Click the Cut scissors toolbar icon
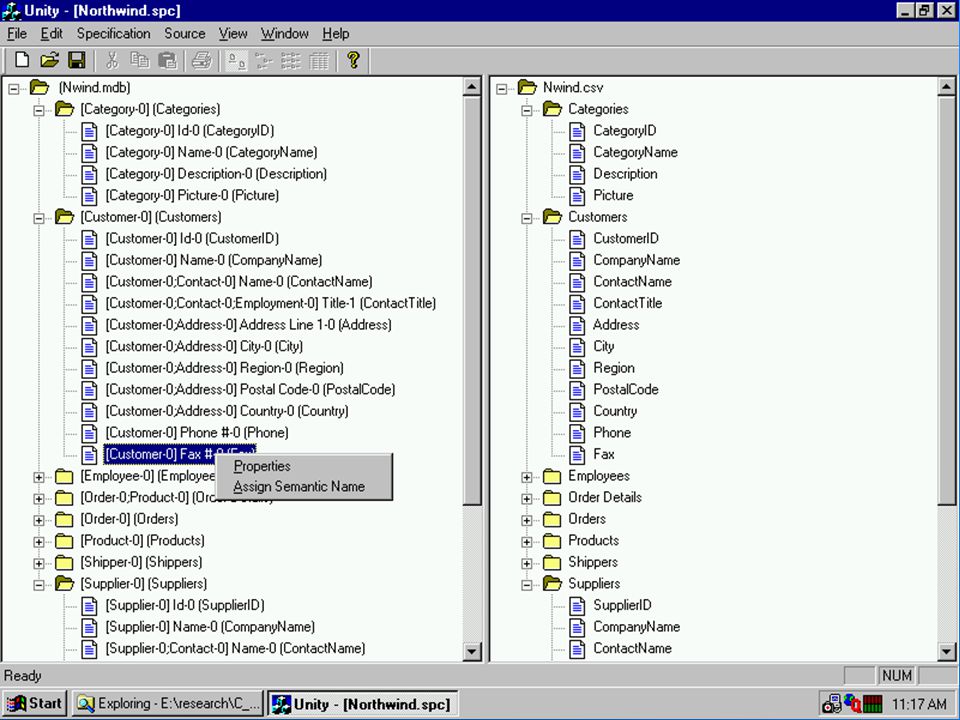 click(112, 60)
